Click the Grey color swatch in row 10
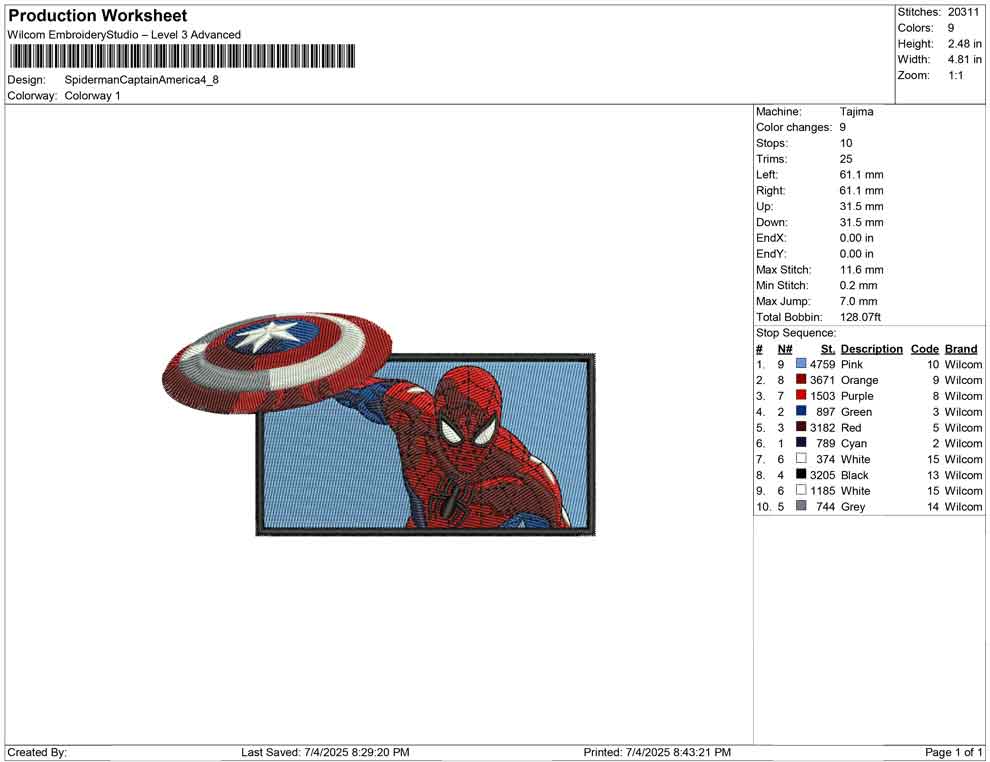 tap(801, 506)
